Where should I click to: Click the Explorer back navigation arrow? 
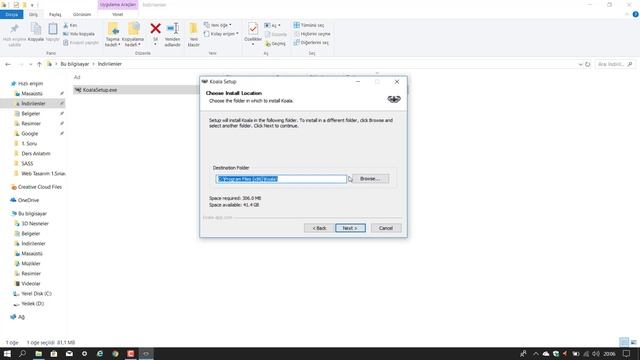click(x=8, y=64)
